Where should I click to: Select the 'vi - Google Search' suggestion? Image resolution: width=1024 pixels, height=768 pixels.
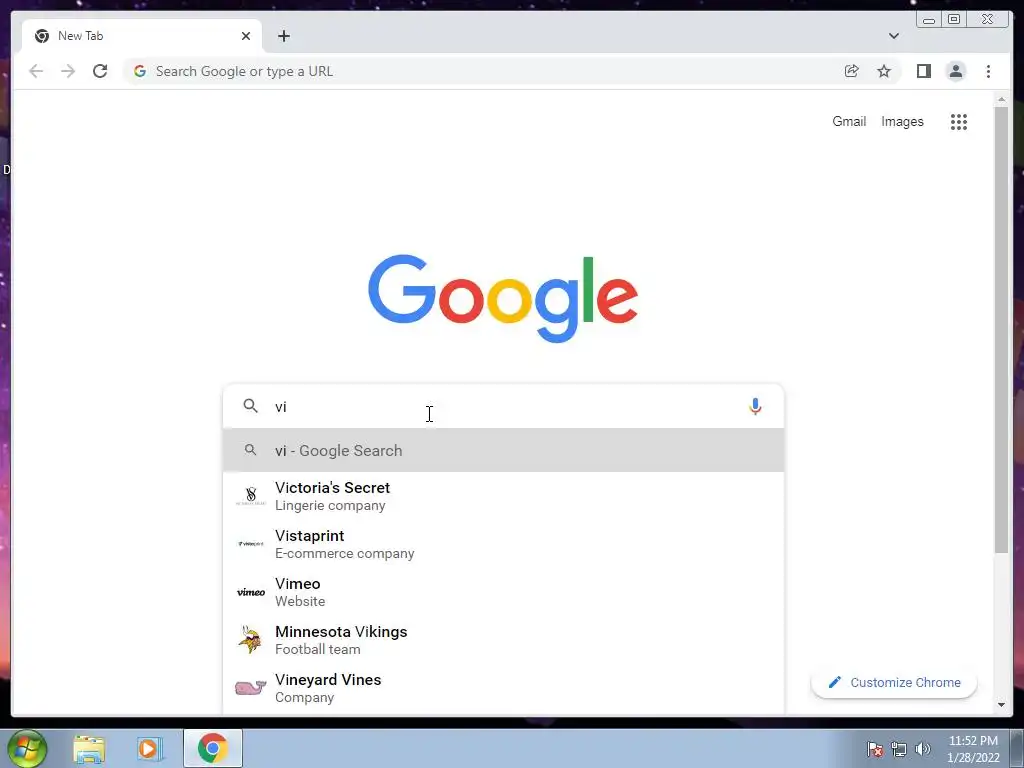pos(503,451)
